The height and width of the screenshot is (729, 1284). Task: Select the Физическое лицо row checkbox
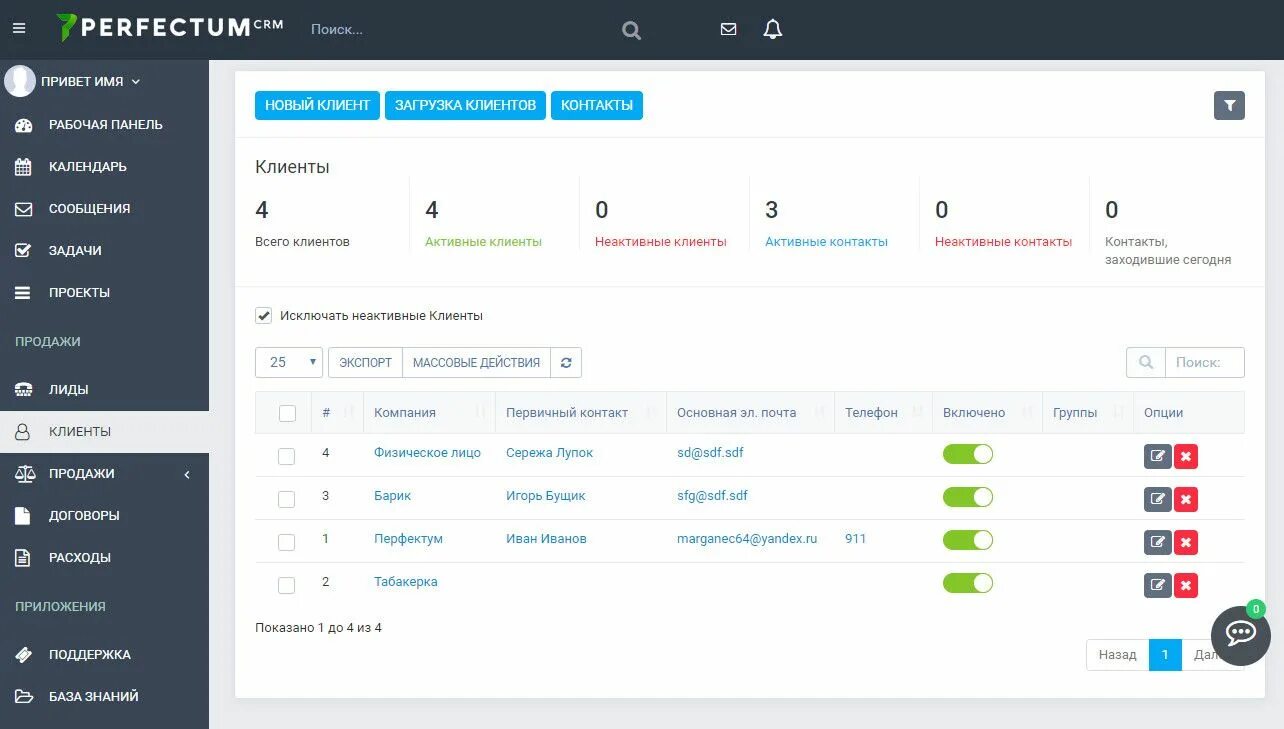(287, 456)
